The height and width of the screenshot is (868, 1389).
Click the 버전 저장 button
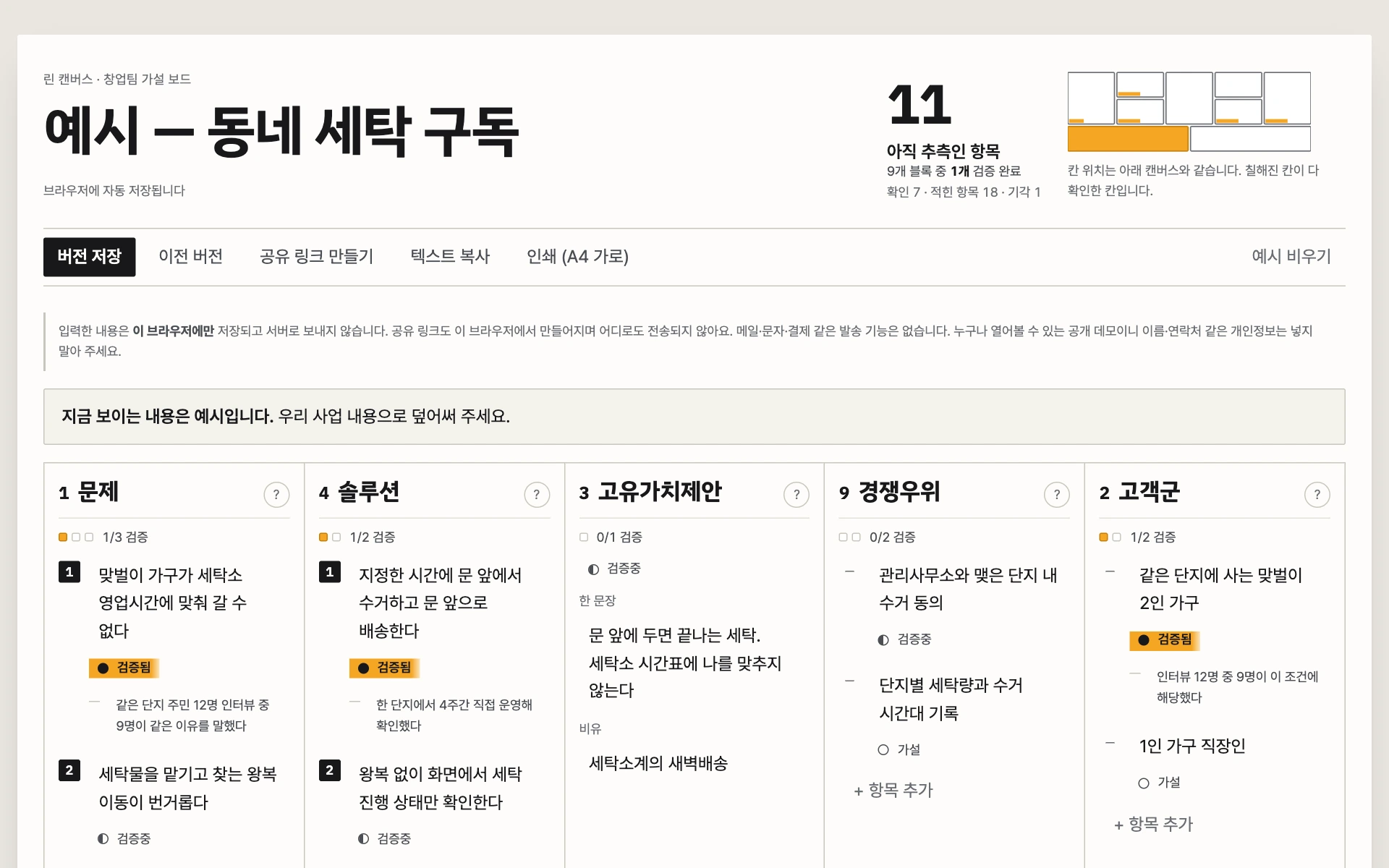pos(90,257)
